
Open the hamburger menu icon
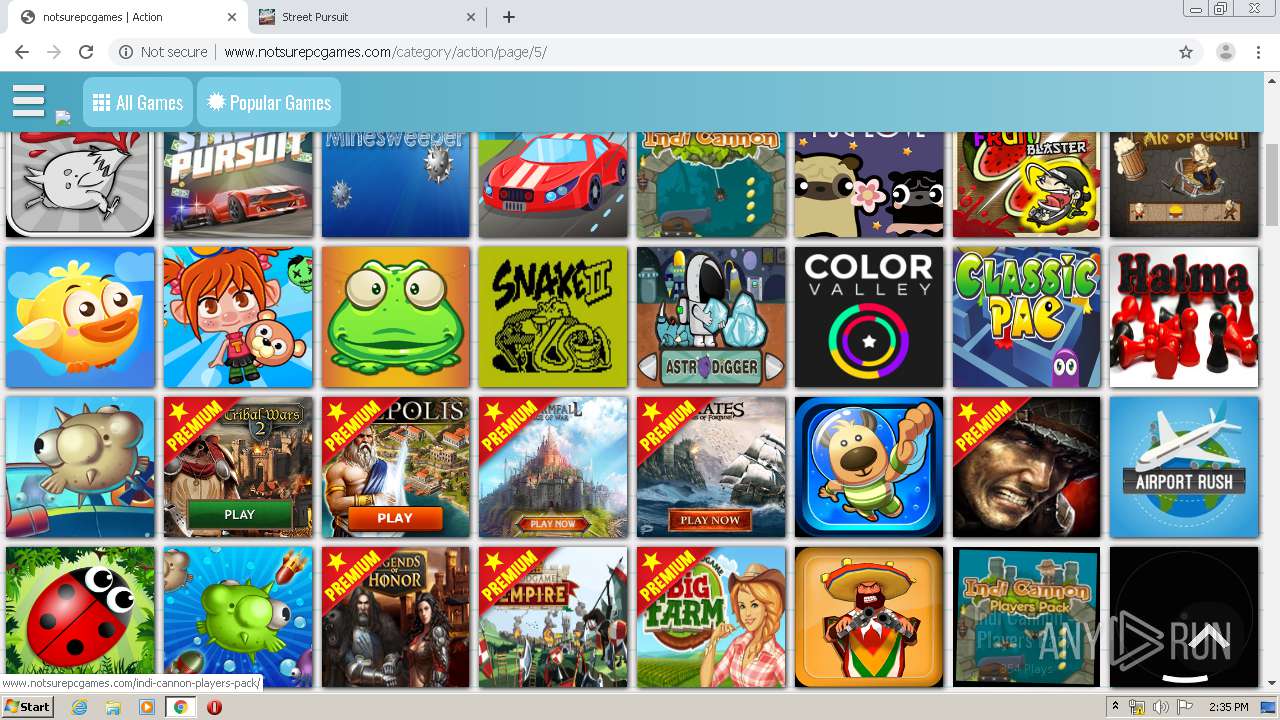tap(29, 101)
